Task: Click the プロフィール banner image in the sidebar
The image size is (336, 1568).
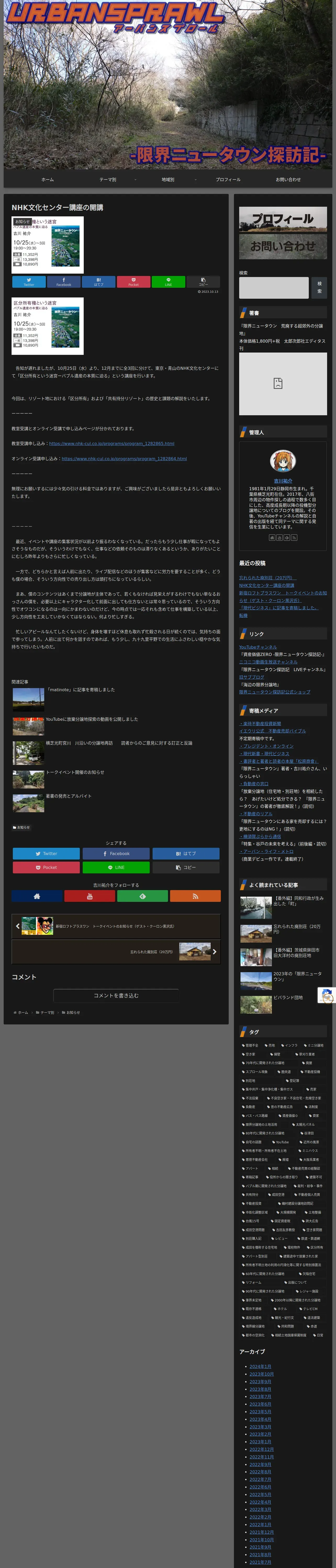Action: 283,219
